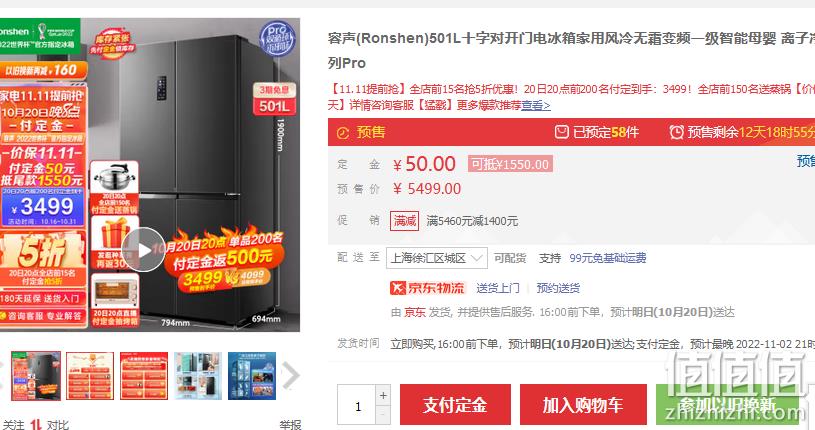
Task: Open the 上海徐汇区城区 delivery dropdown
Action: (437, 258)
